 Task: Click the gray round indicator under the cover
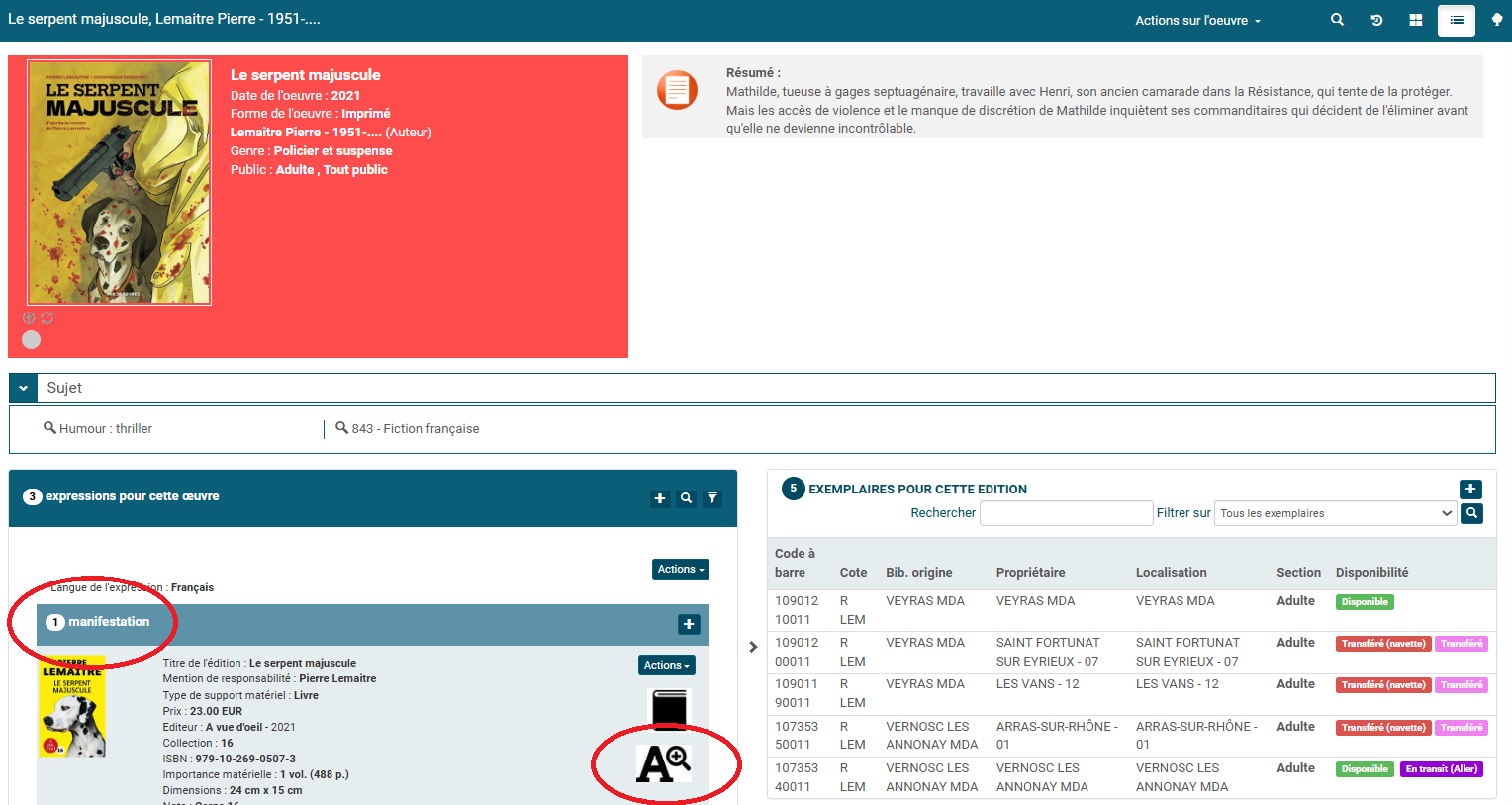pos(32,340)
